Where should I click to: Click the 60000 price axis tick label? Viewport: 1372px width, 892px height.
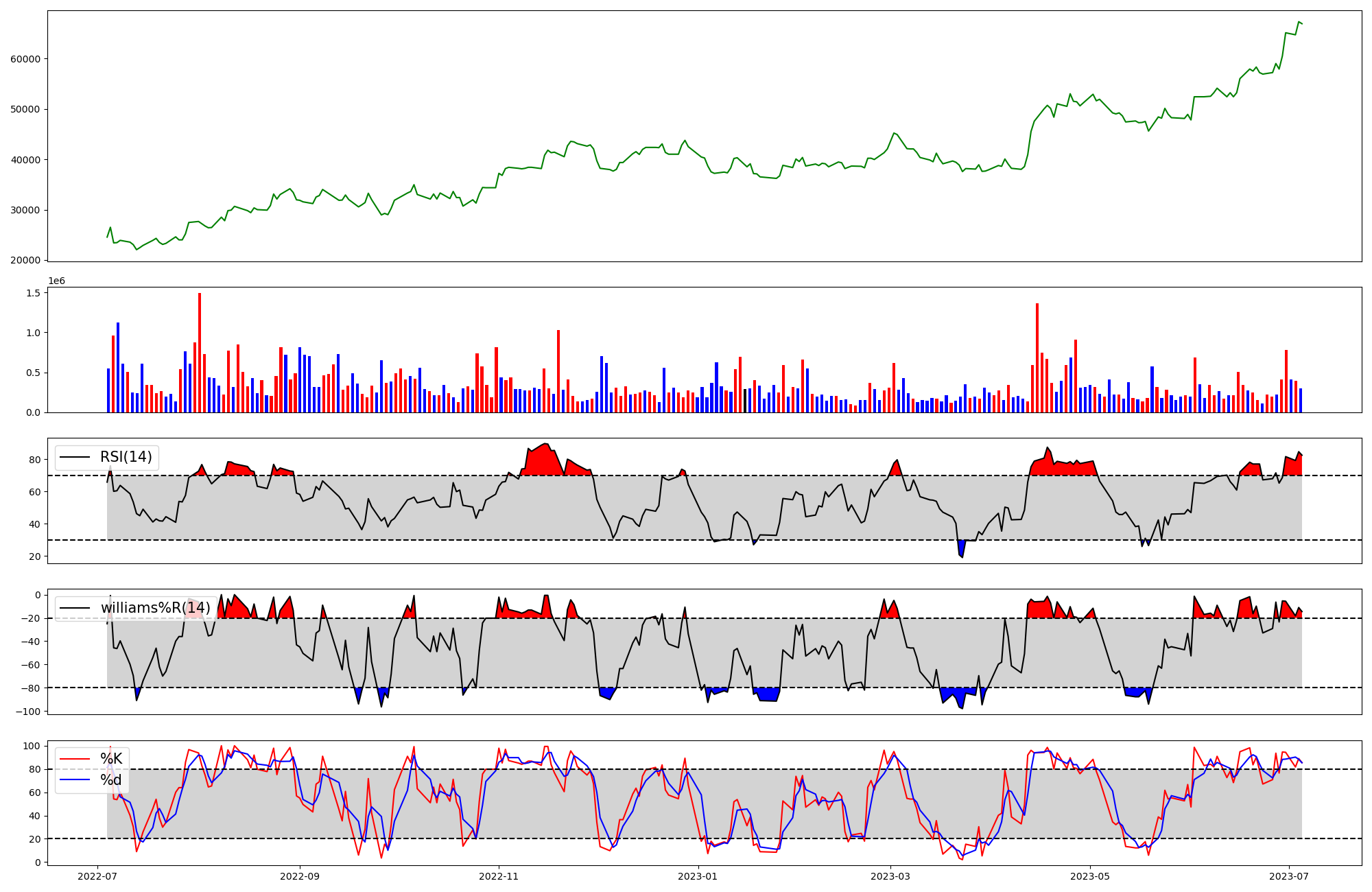tap(25, 59)
